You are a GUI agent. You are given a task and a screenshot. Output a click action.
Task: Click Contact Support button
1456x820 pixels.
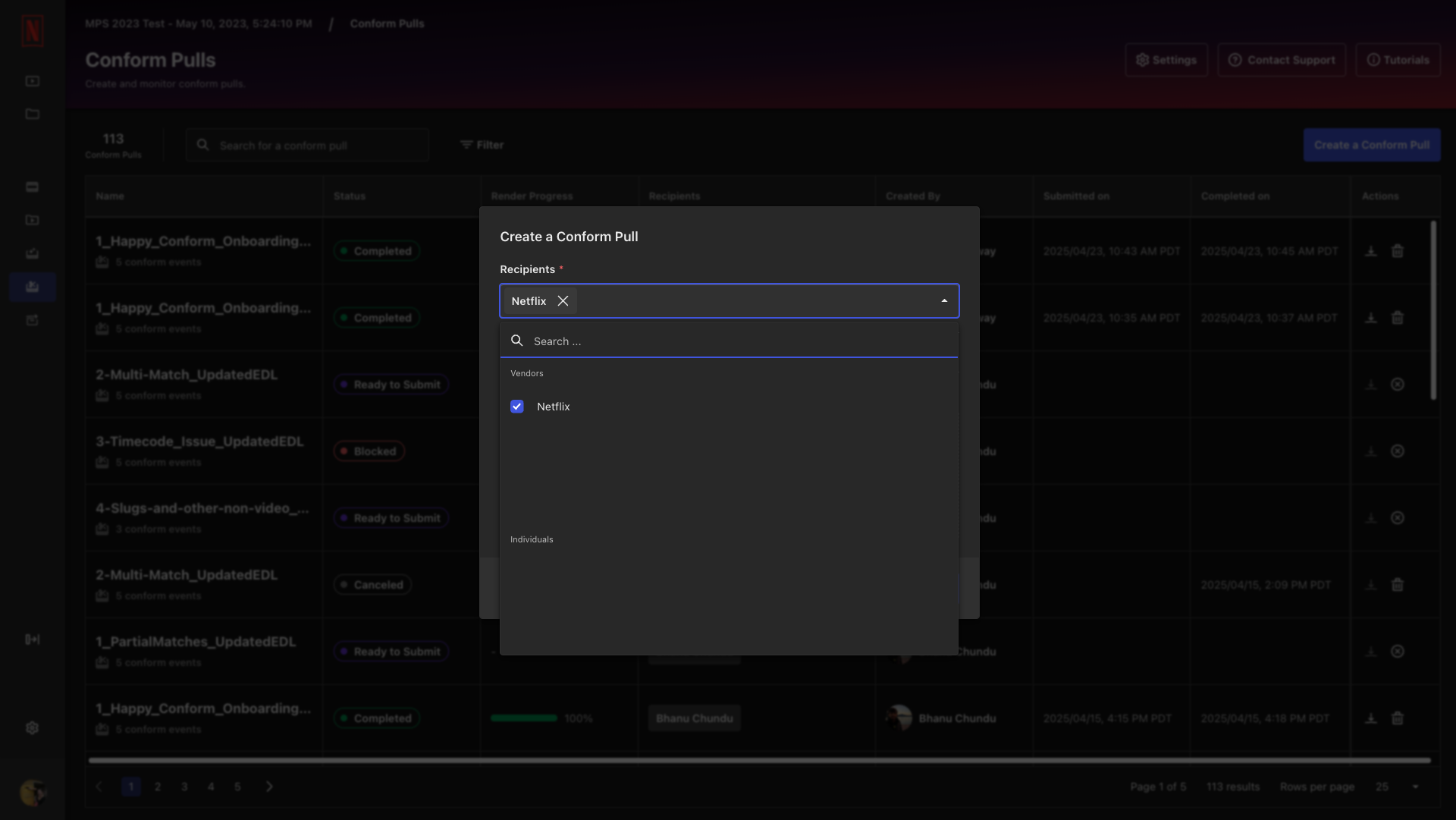pos(1282,60)
